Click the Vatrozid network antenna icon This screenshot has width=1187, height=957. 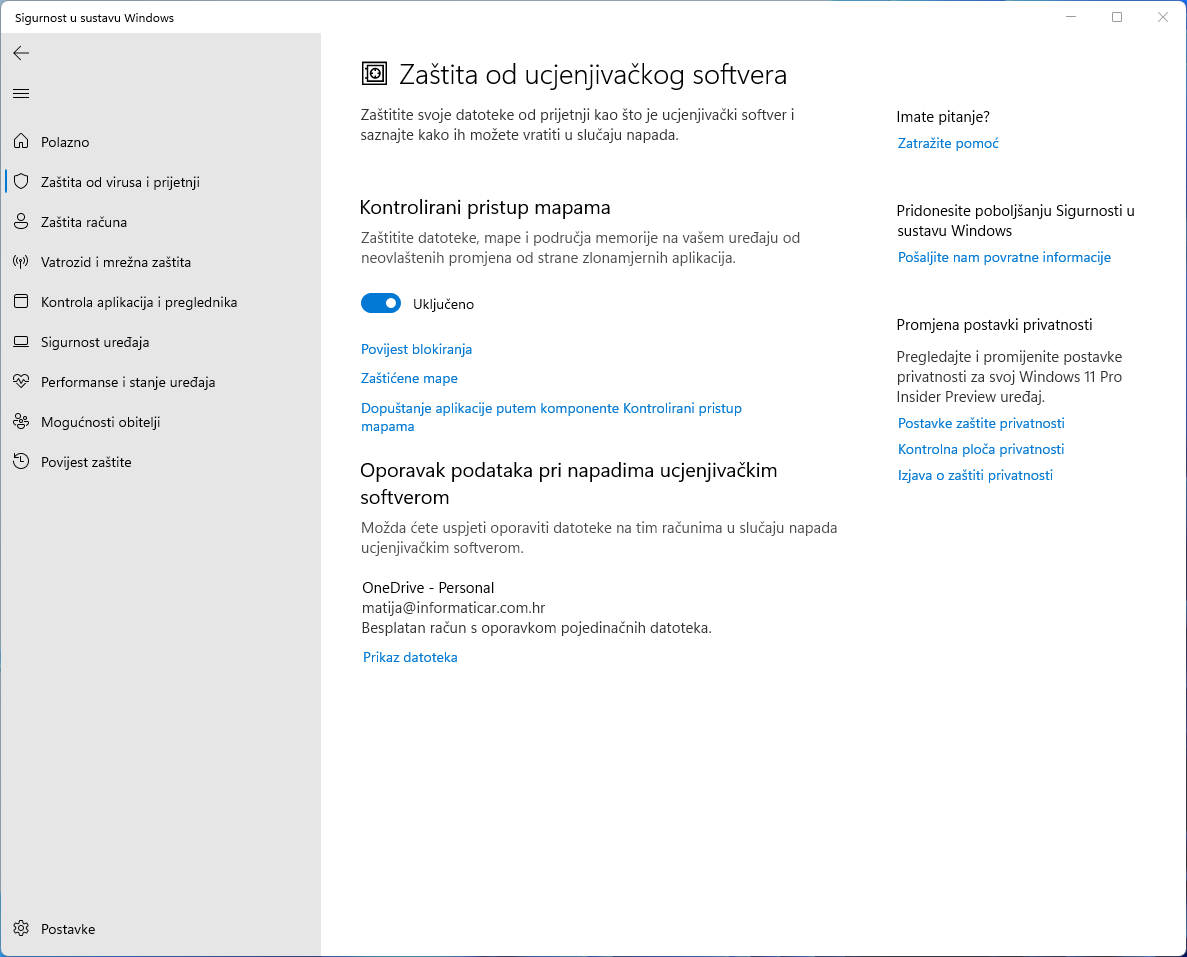[x=21, y=262]
